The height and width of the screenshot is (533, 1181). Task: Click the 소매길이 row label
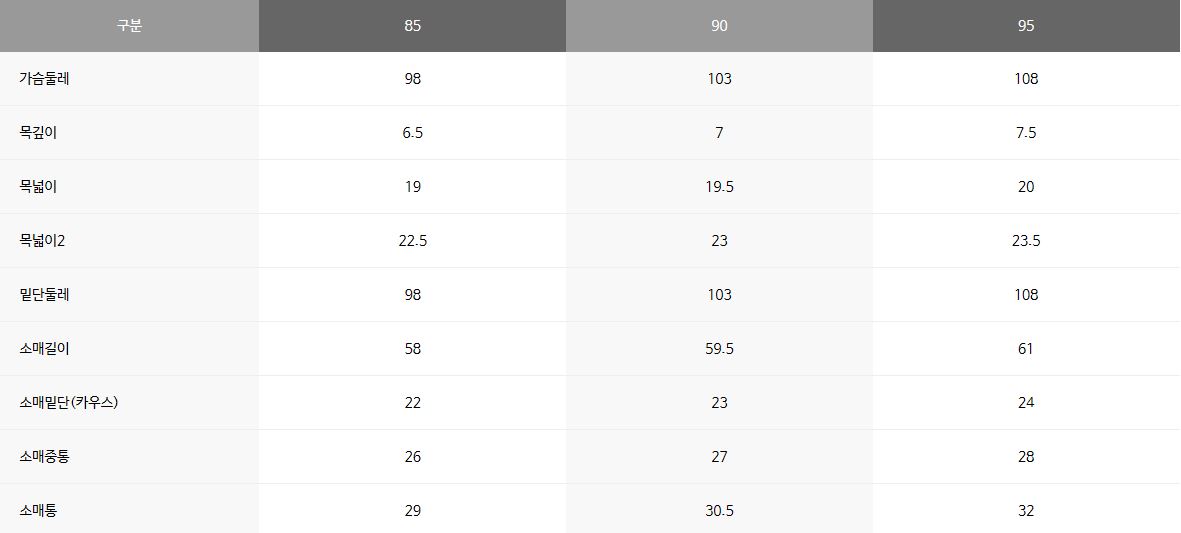(x=44, y=349)
